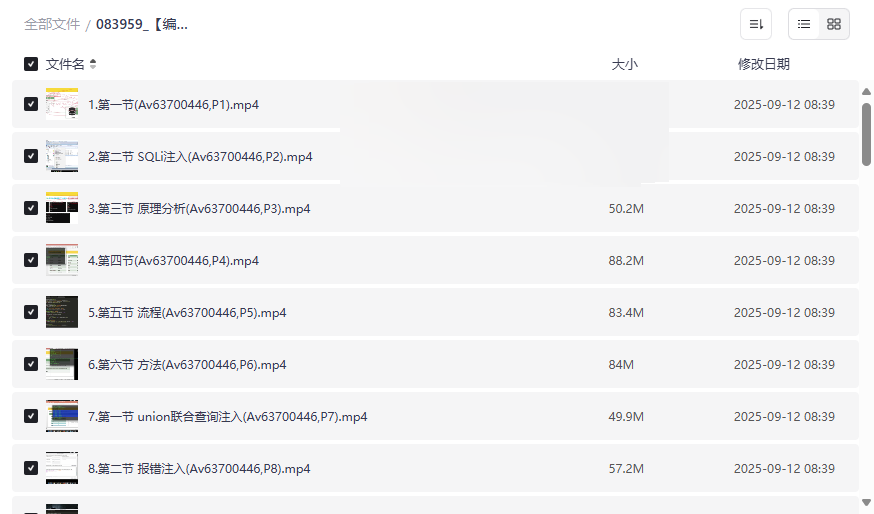Screen dimensions: 874x514
Task: Sort by 修改日期 column header
Action: click(x=764, y=64)
